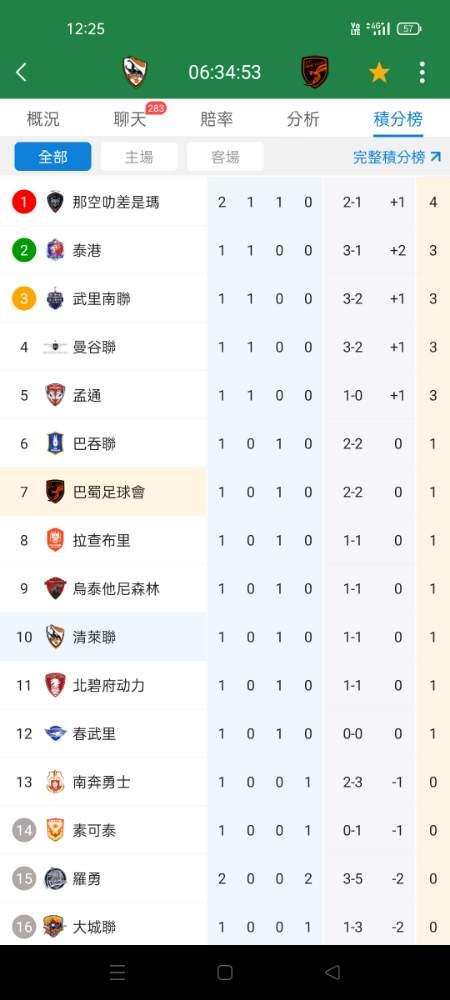450x1000 pixels.
Task: Open the 巴蜀足球會 team row
Action: (x=225, y=492)
